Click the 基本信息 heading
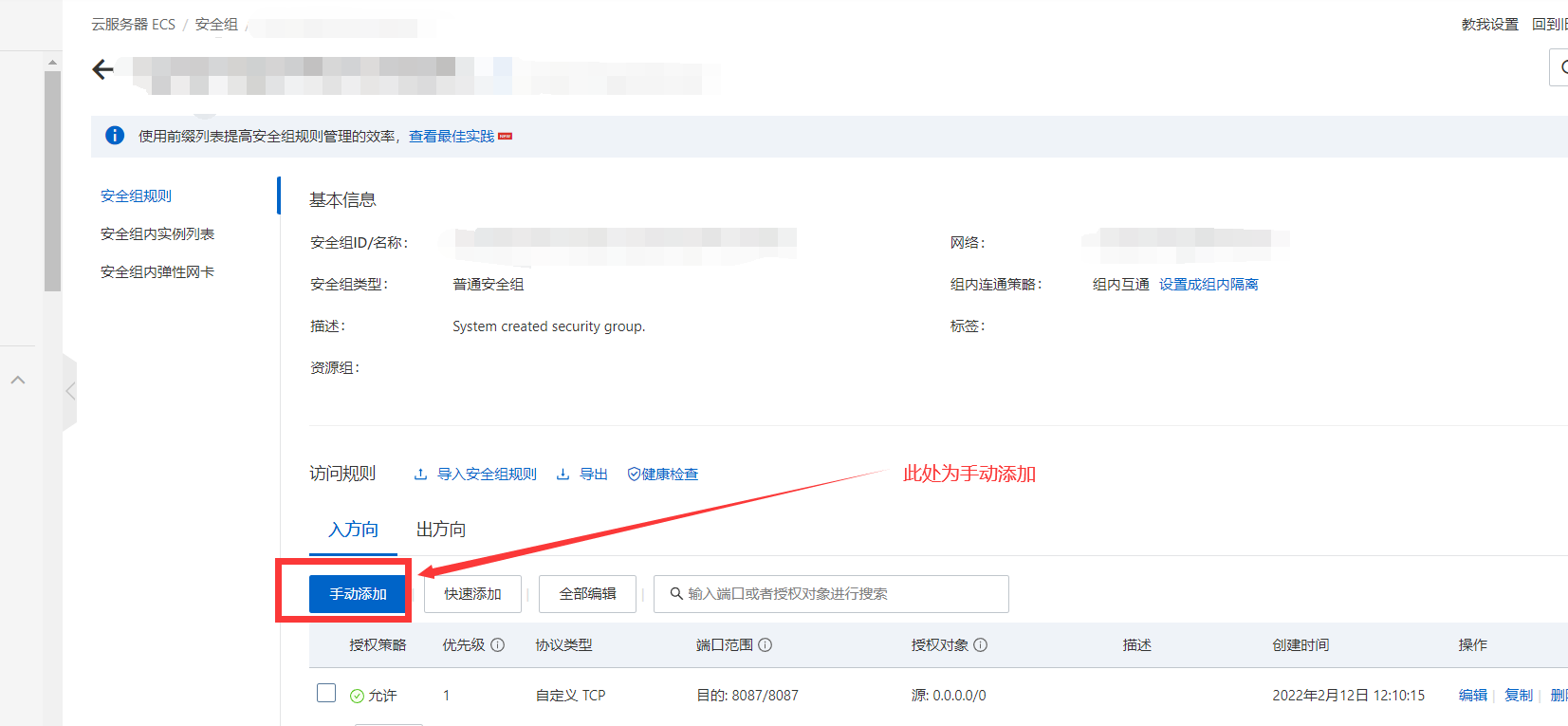This screenshot has width=1568, height=726. pos(342,200)
